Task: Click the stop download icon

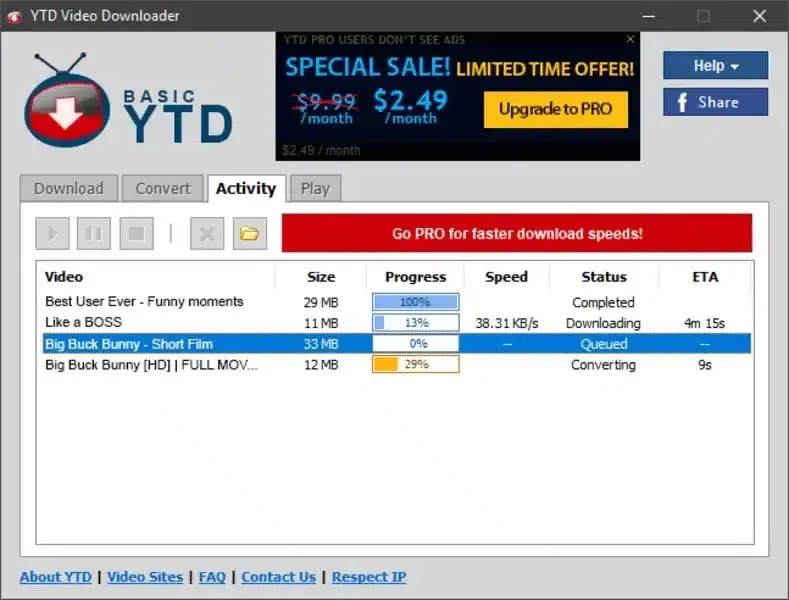Action: coord(136,234)
